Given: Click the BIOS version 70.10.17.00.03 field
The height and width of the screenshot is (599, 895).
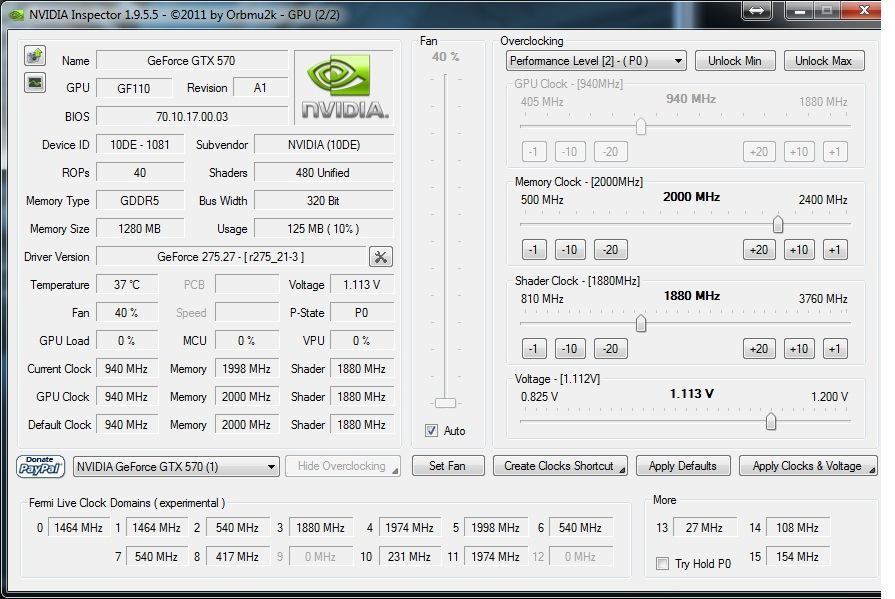Looking at the screenshot, I should [192, 116].
